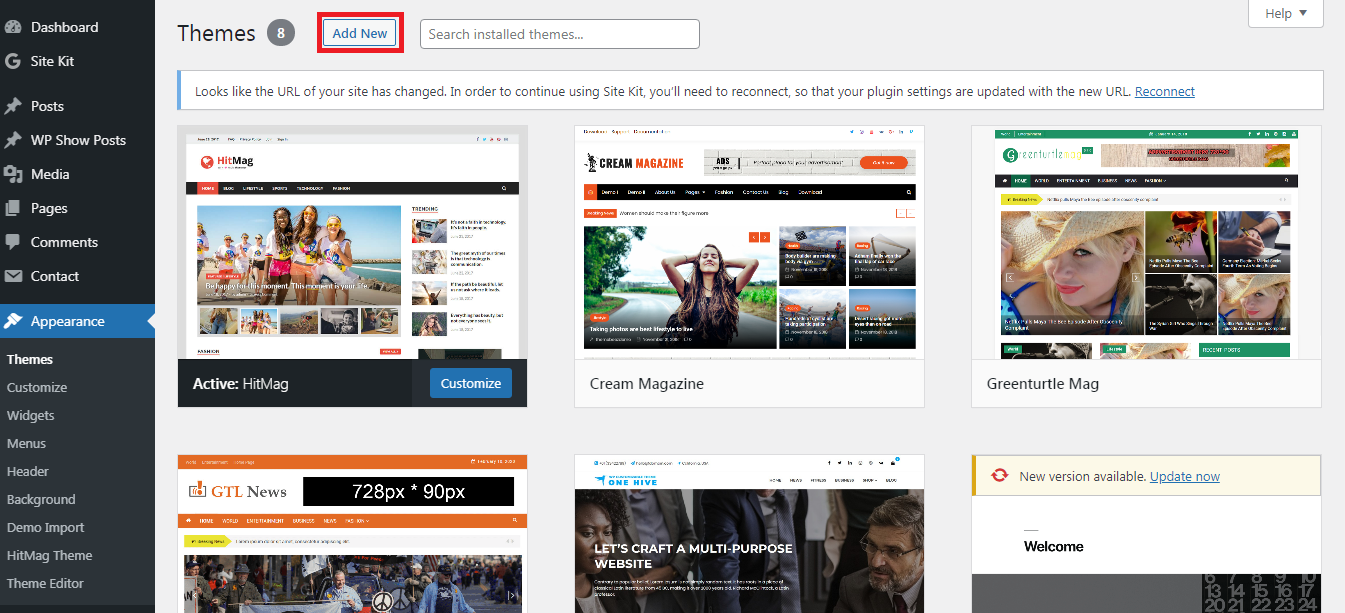The image size is (1345, 613).
Task: Click the Cream Magazine theme name
Action: [x=647, y=384]
